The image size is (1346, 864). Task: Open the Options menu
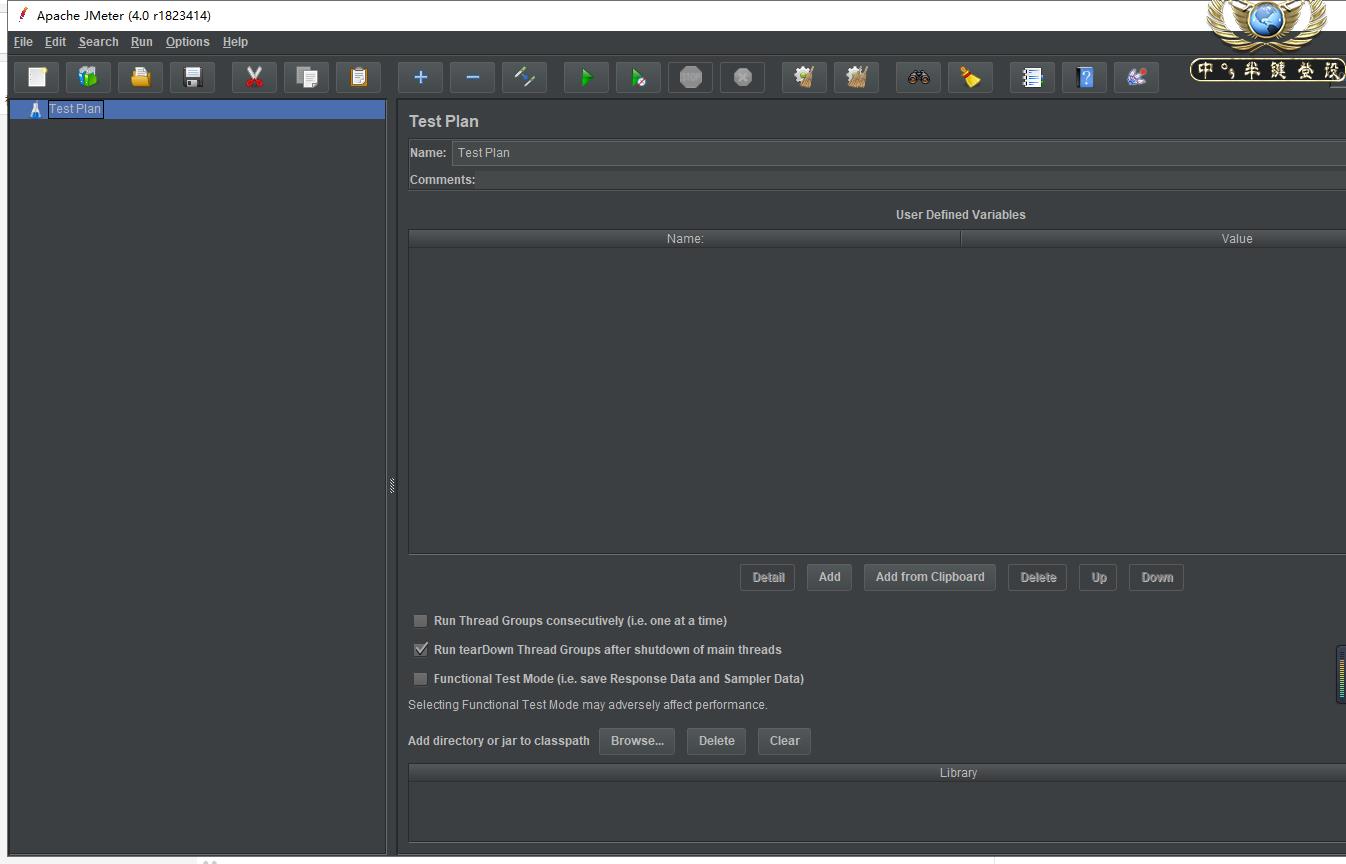(188, 42)
